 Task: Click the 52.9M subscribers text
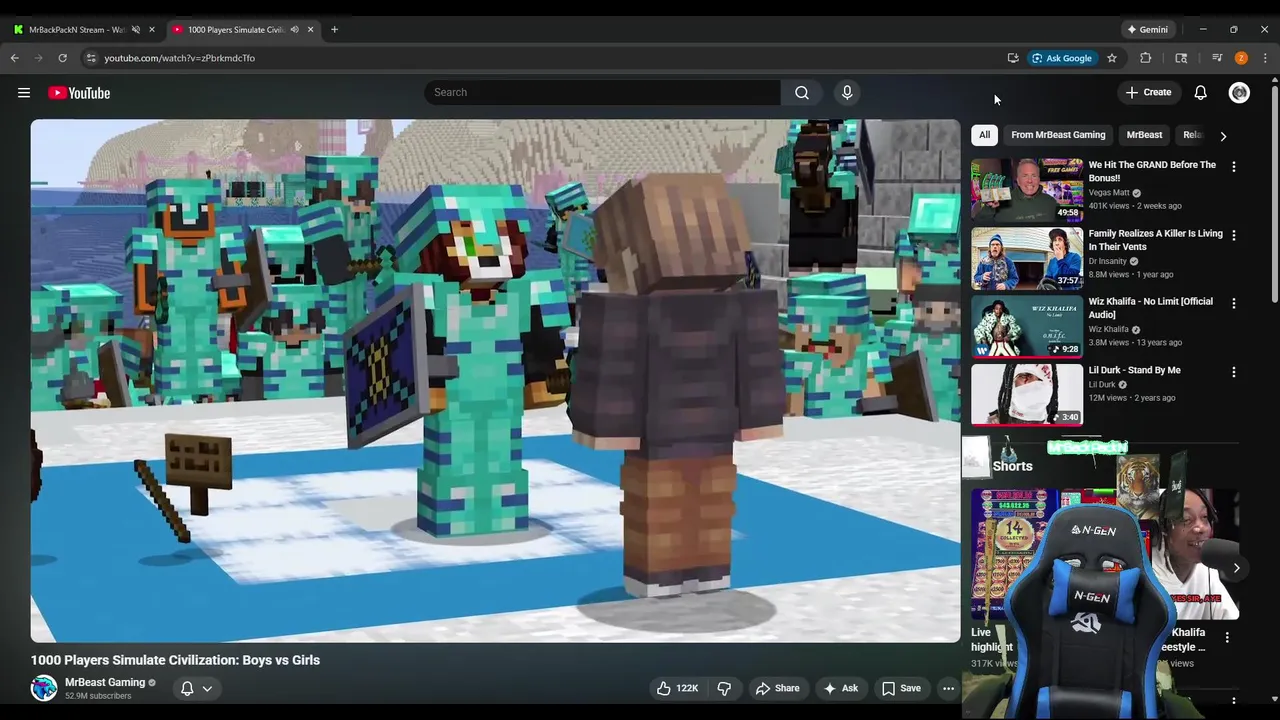pyautogui.click(x=98, y=696)
